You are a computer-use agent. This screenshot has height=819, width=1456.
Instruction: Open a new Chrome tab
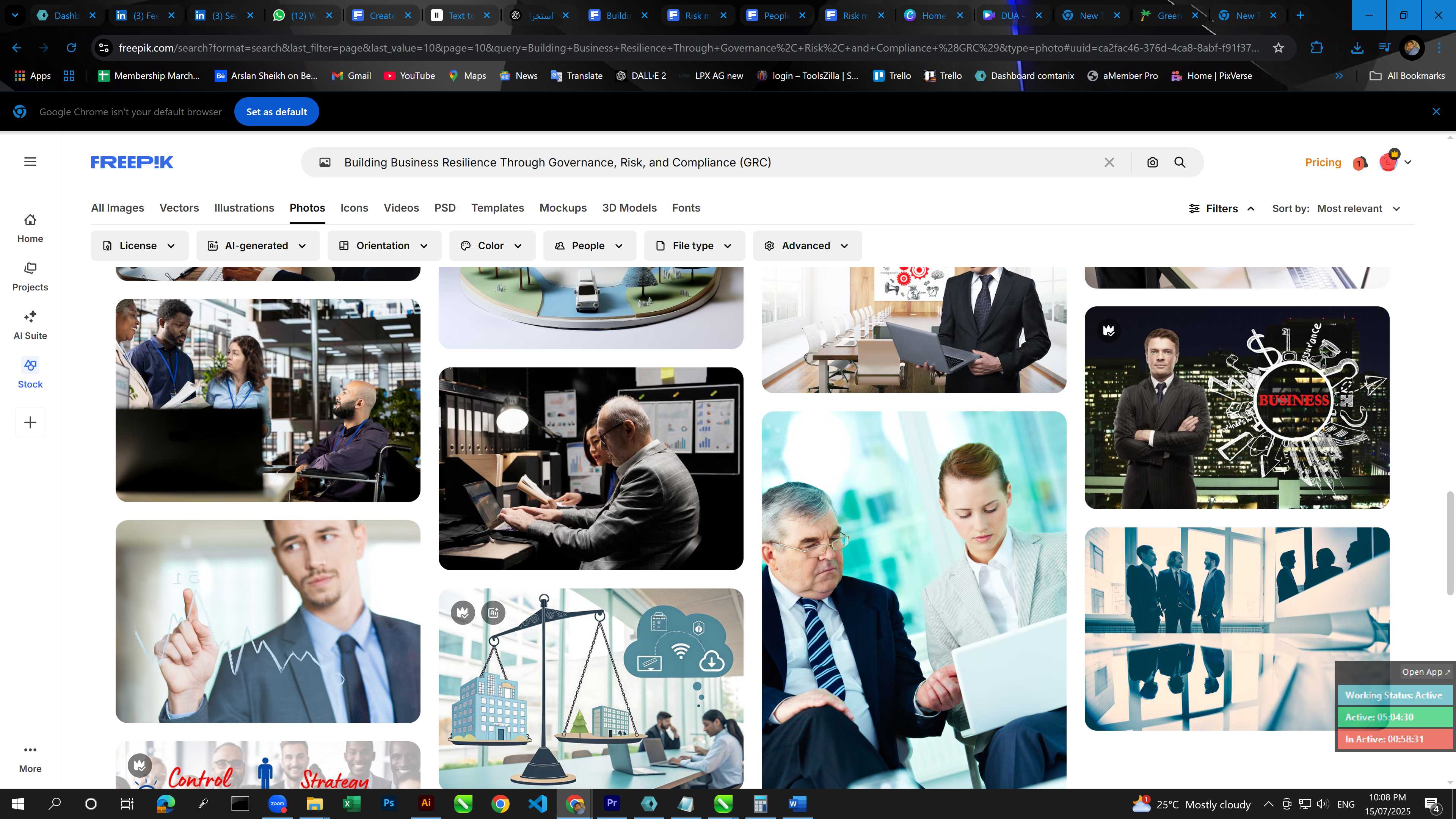click(1301, 15)
